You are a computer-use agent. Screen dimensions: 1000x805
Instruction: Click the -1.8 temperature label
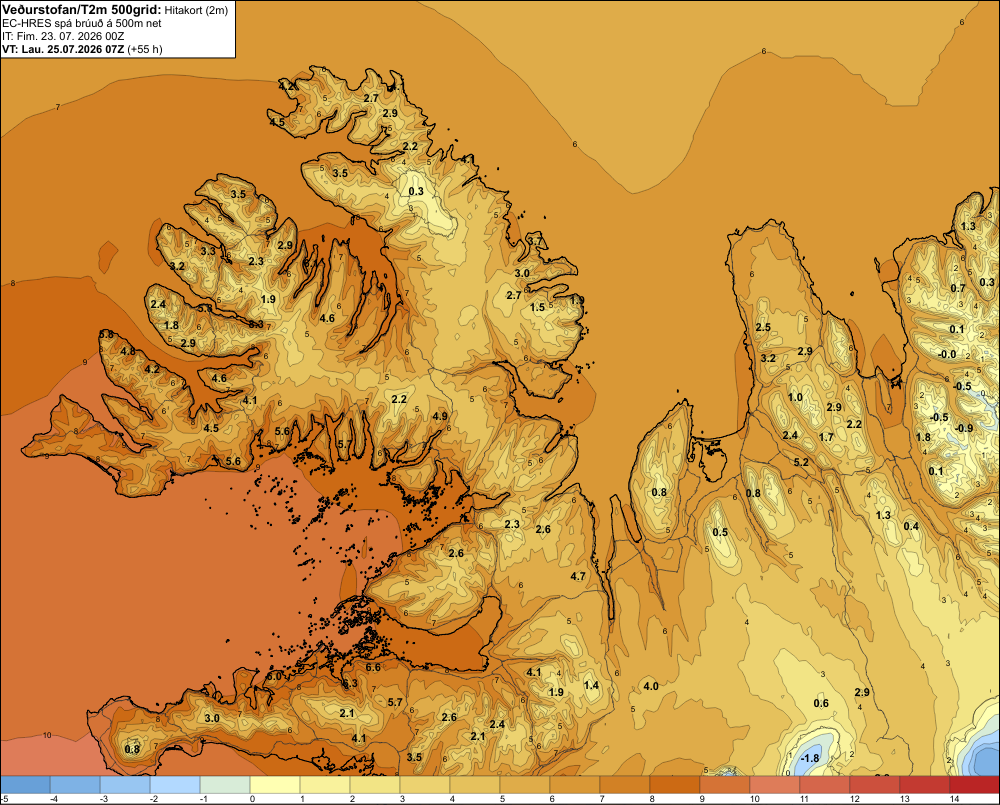click(810, 758)
